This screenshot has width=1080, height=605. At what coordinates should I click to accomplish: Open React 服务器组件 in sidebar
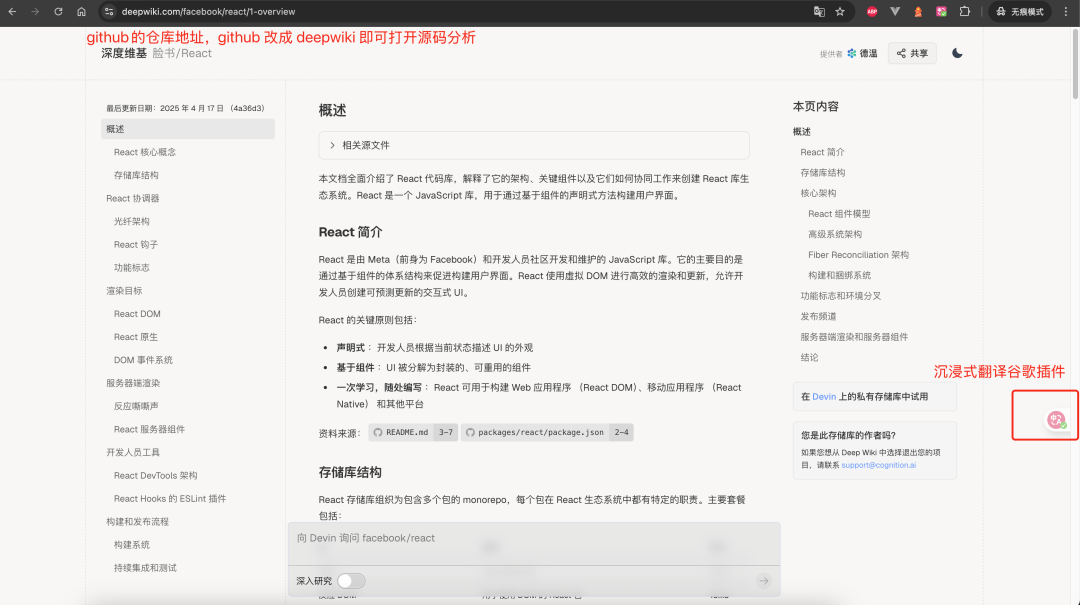149,429
